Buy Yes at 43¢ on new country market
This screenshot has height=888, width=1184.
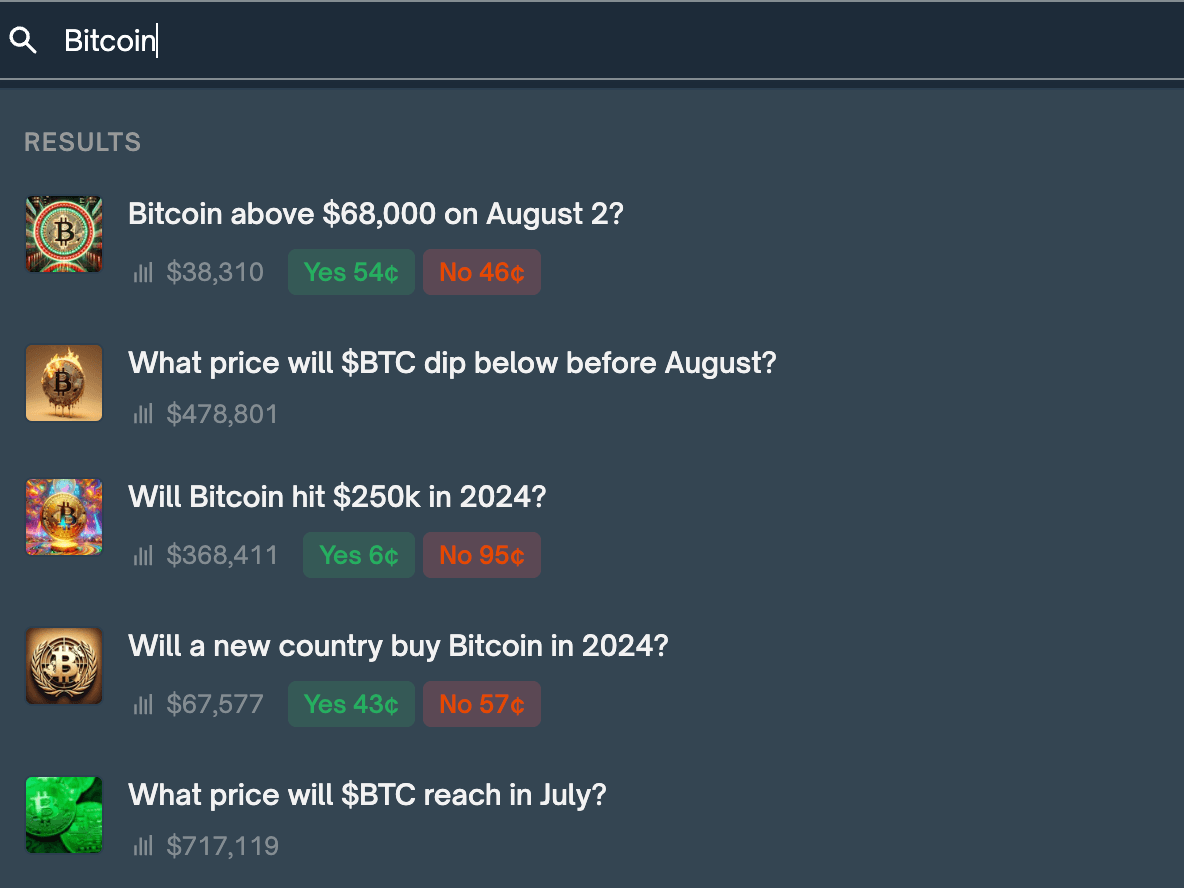[x=351, y=704]
